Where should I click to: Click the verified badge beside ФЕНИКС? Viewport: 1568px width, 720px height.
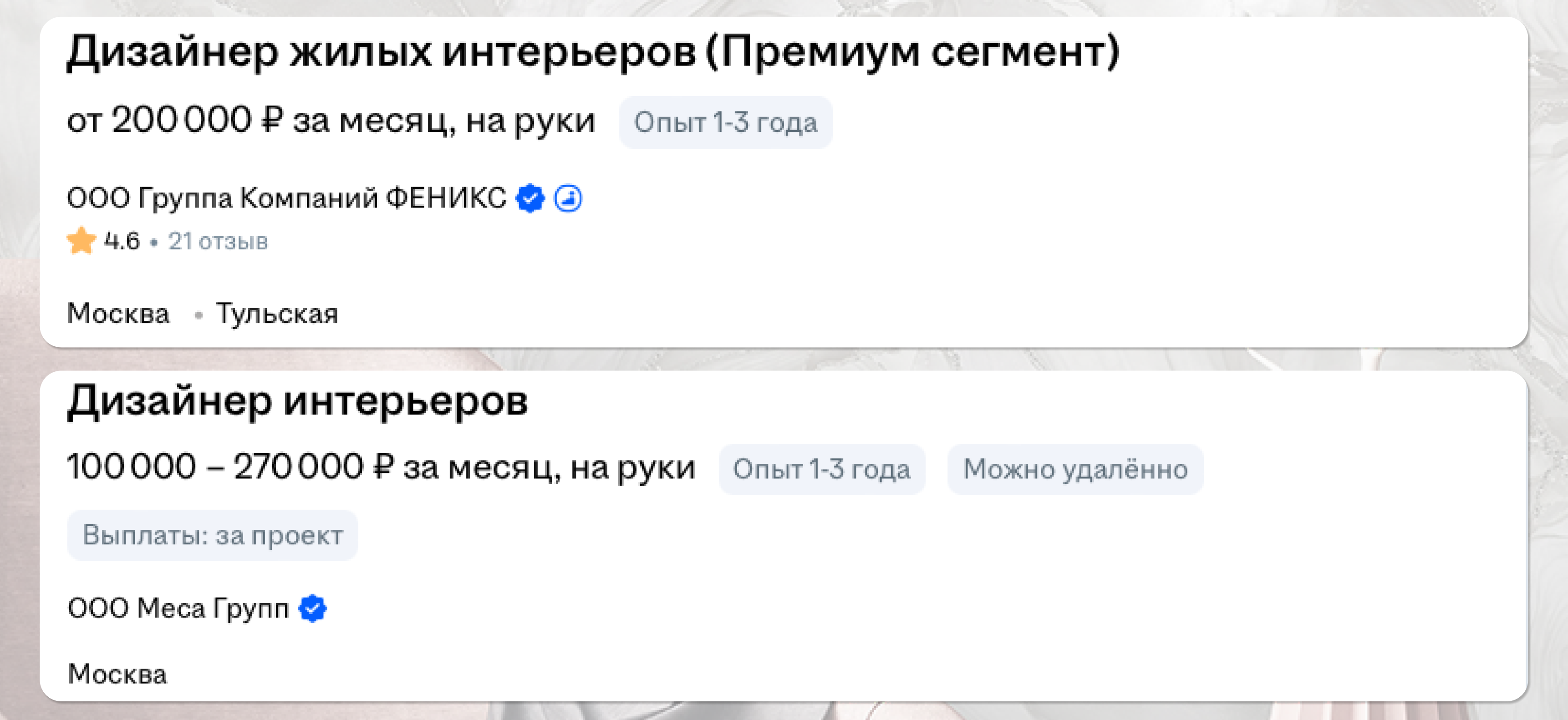point(529,198)
